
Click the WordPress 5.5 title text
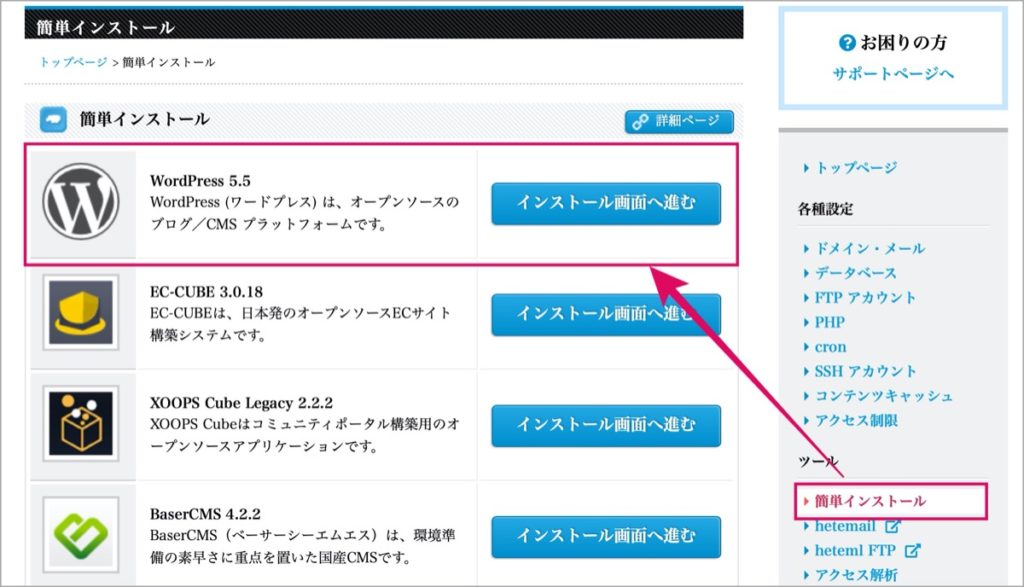point(200,180)
